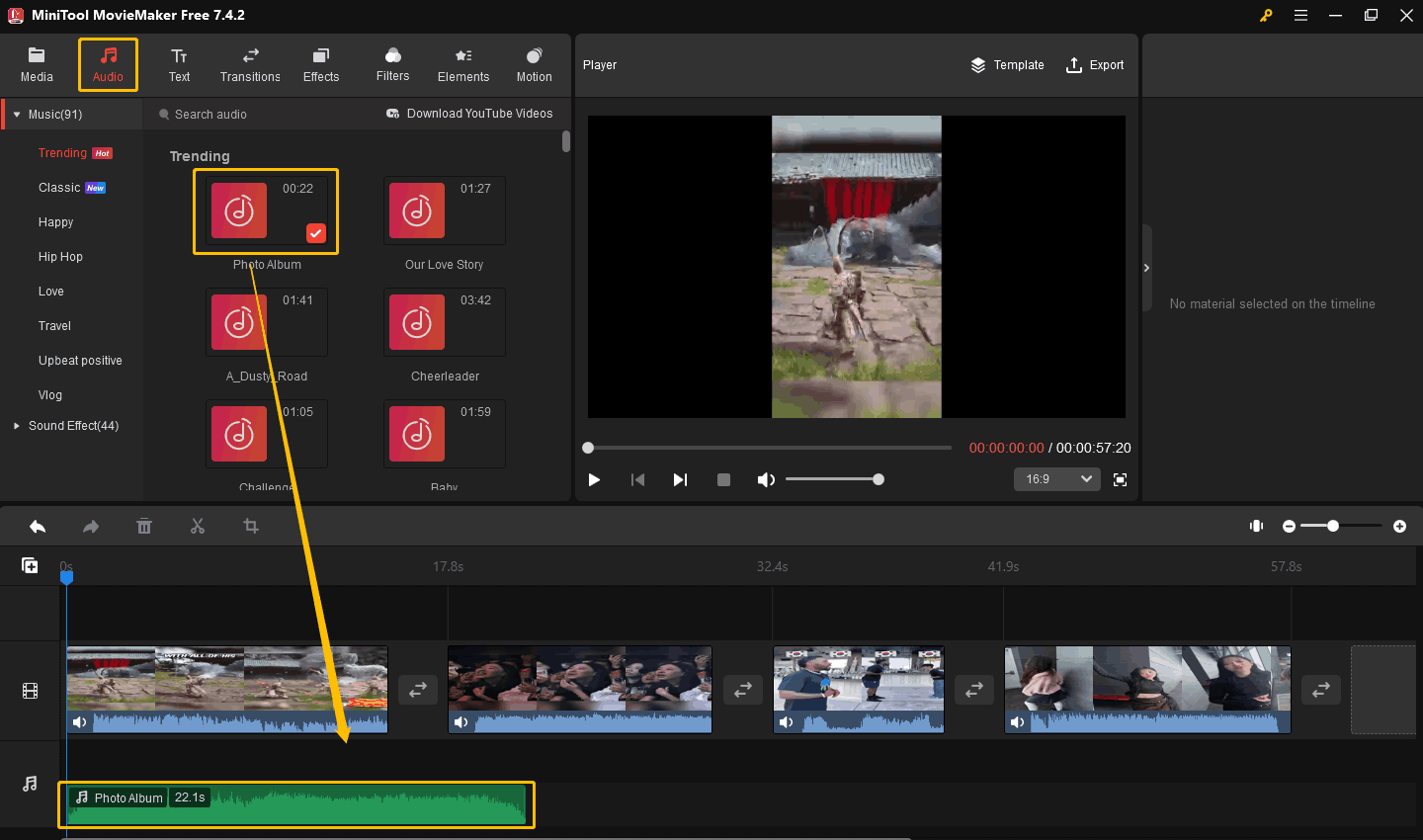The image size is (1423, 840).
Task: Select the Upbeat positive category
Action: tap(80, 361)
